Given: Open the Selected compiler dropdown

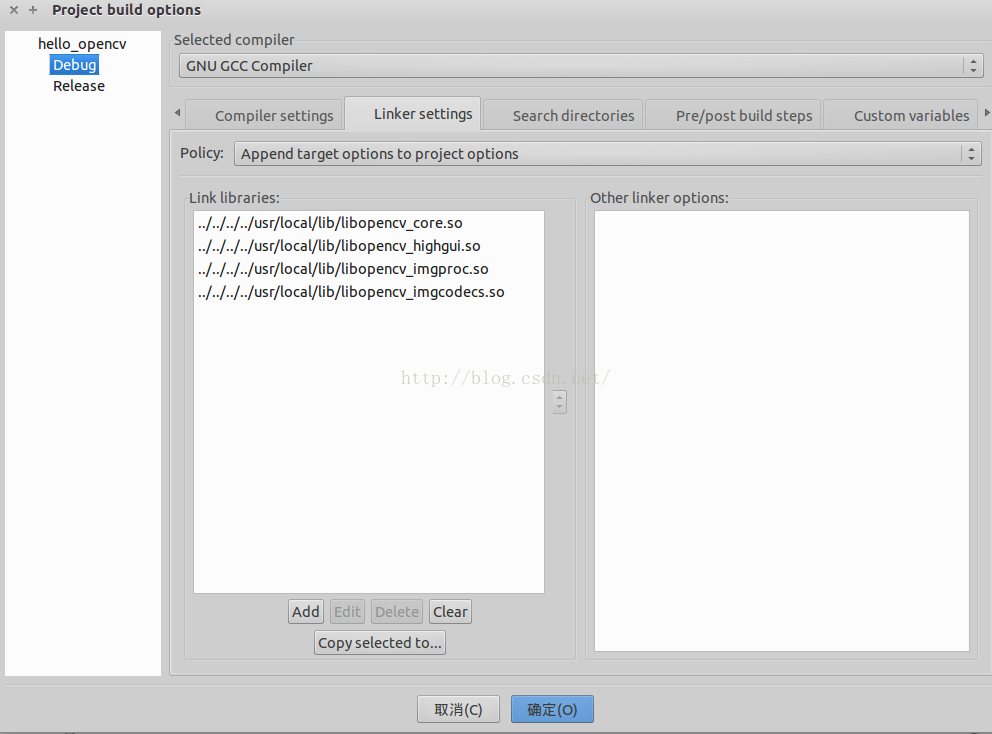Looking at the screenshot, I should (x=581, y=66).
